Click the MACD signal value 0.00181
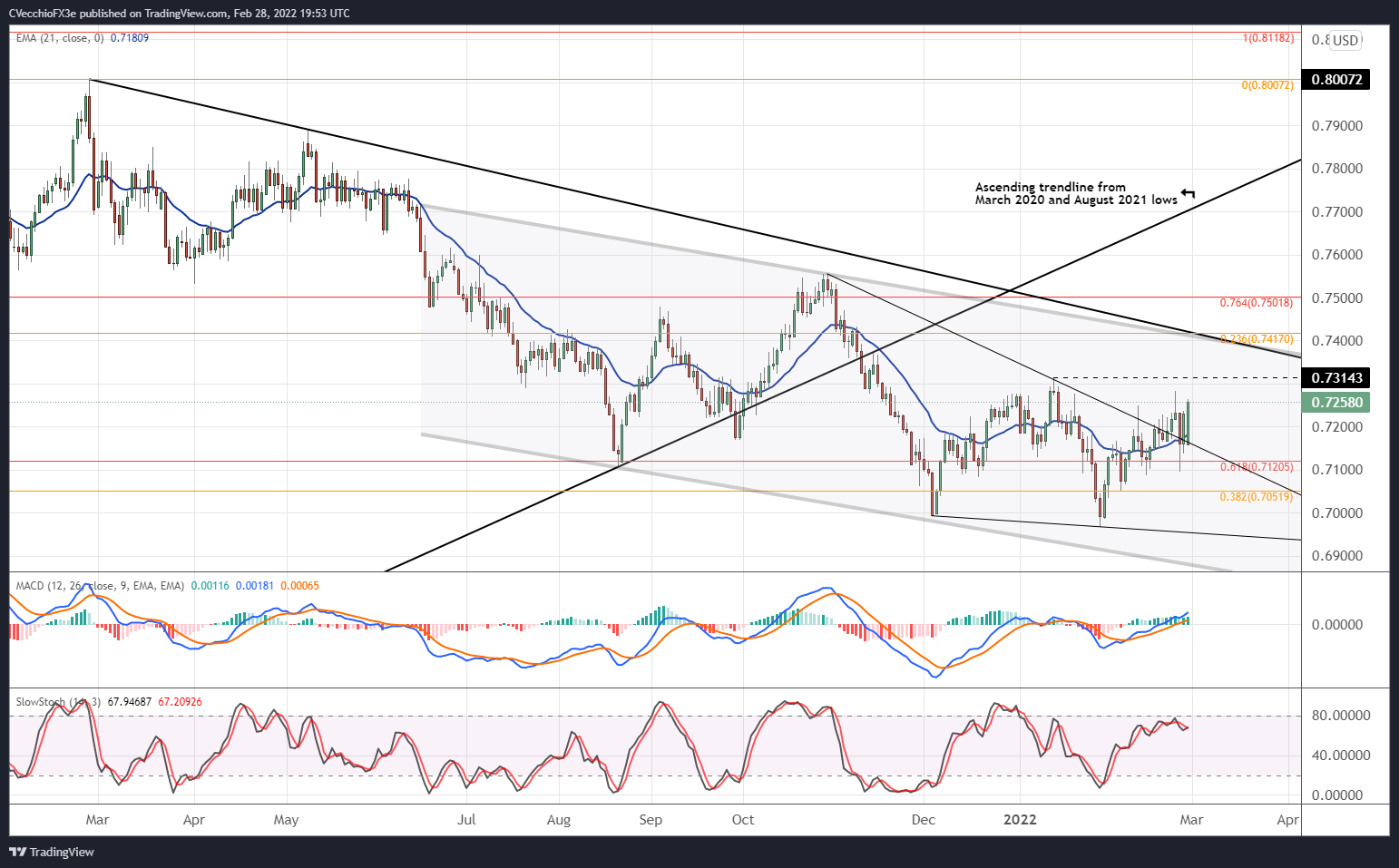 [255, 586]
